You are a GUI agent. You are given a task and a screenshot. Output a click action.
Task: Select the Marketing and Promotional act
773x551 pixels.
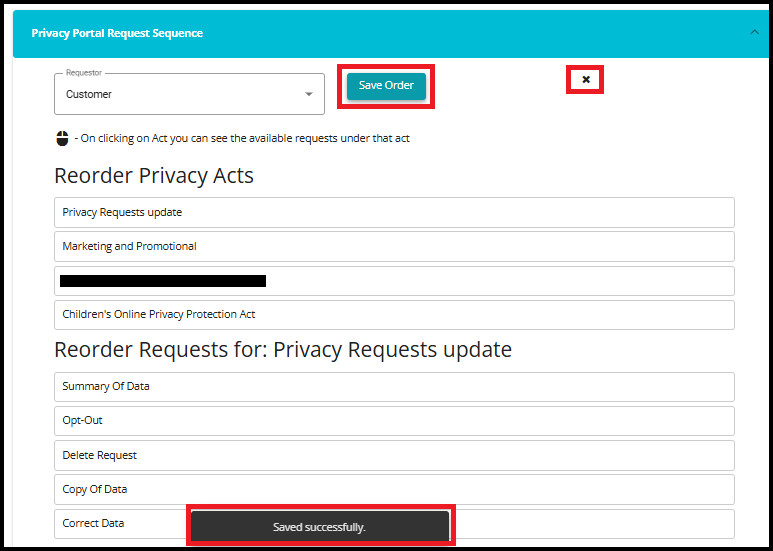tap(394, 246)
